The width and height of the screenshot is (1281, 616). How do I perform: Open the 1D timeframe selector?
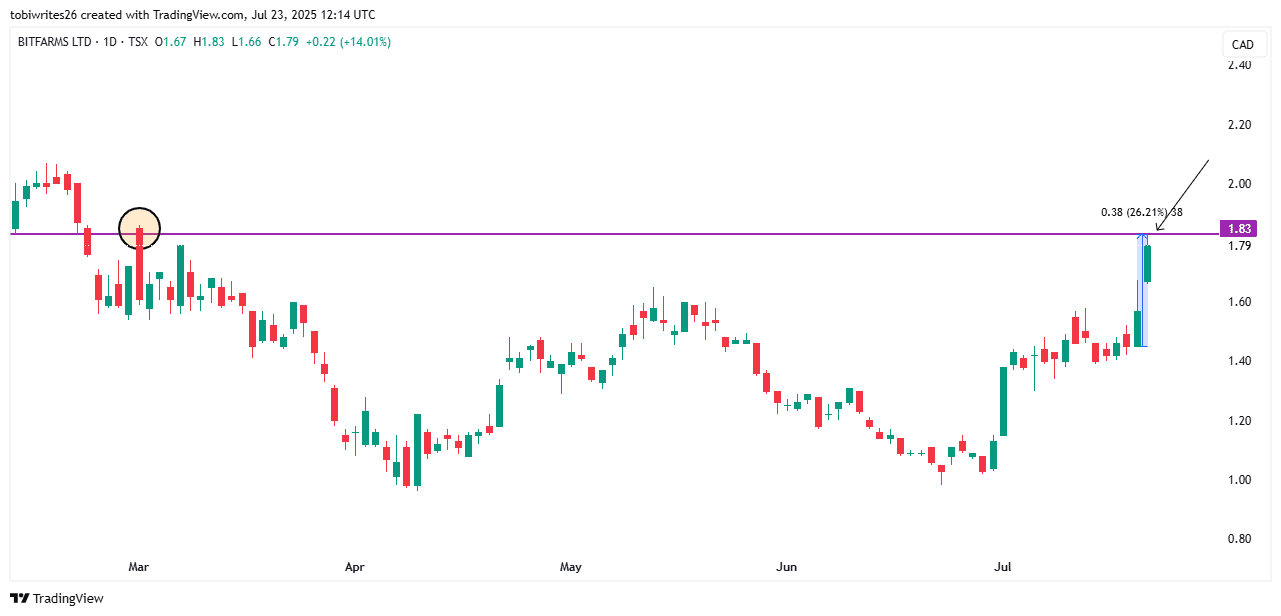[109, 43]
